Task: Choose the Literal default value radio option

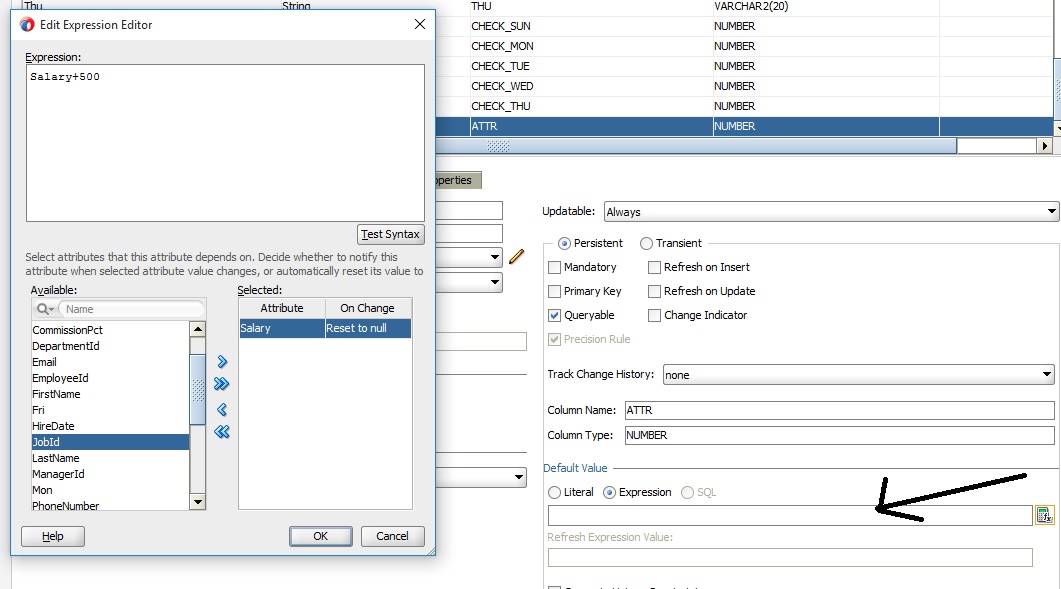Action: click(x=555, y=492)
